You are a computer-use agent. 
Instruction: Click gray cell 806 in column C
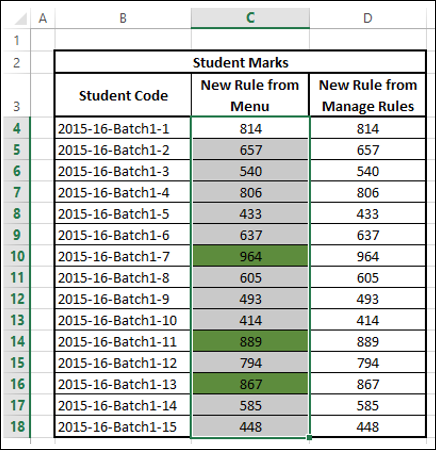(250, 192)
